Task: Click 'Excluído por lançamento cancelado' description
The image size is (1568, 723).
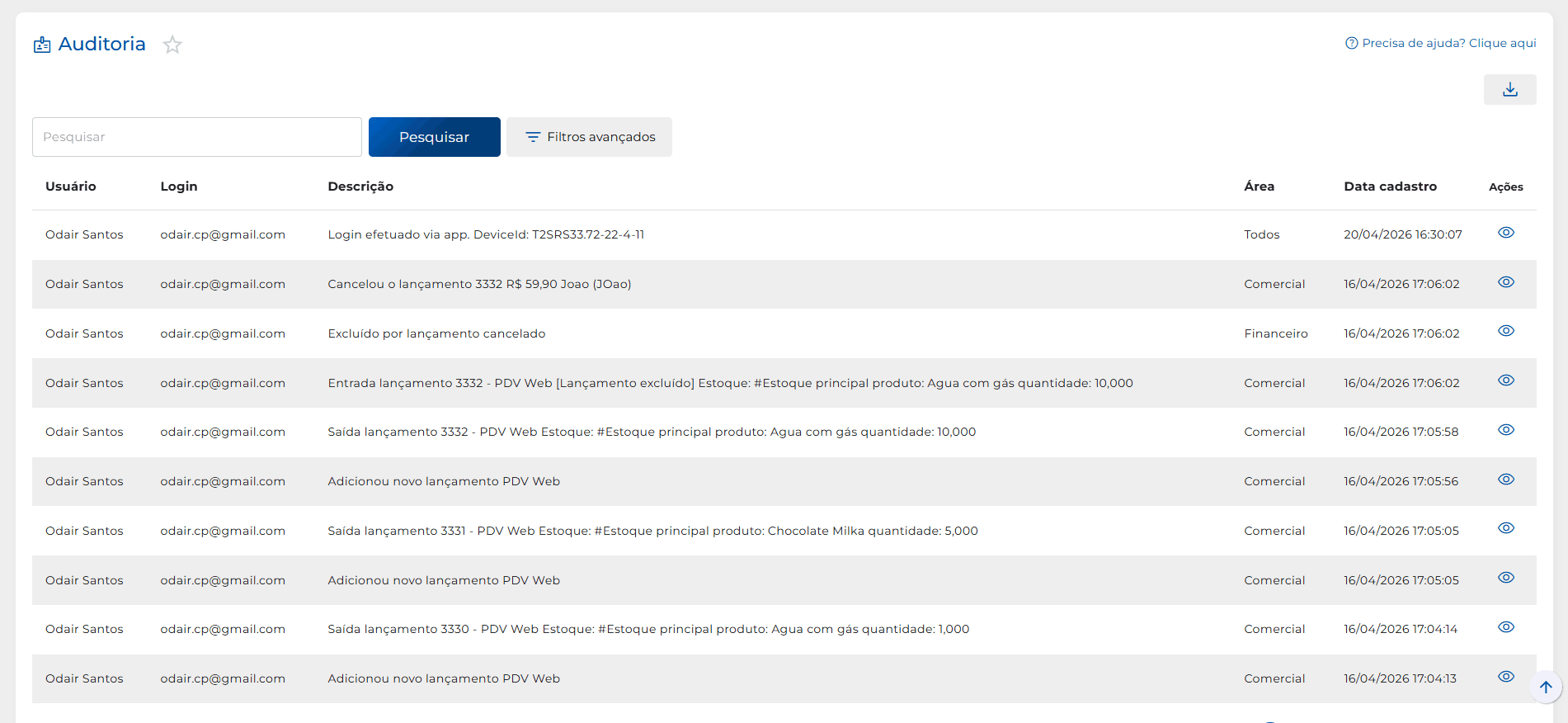Action: click(436, 333)
